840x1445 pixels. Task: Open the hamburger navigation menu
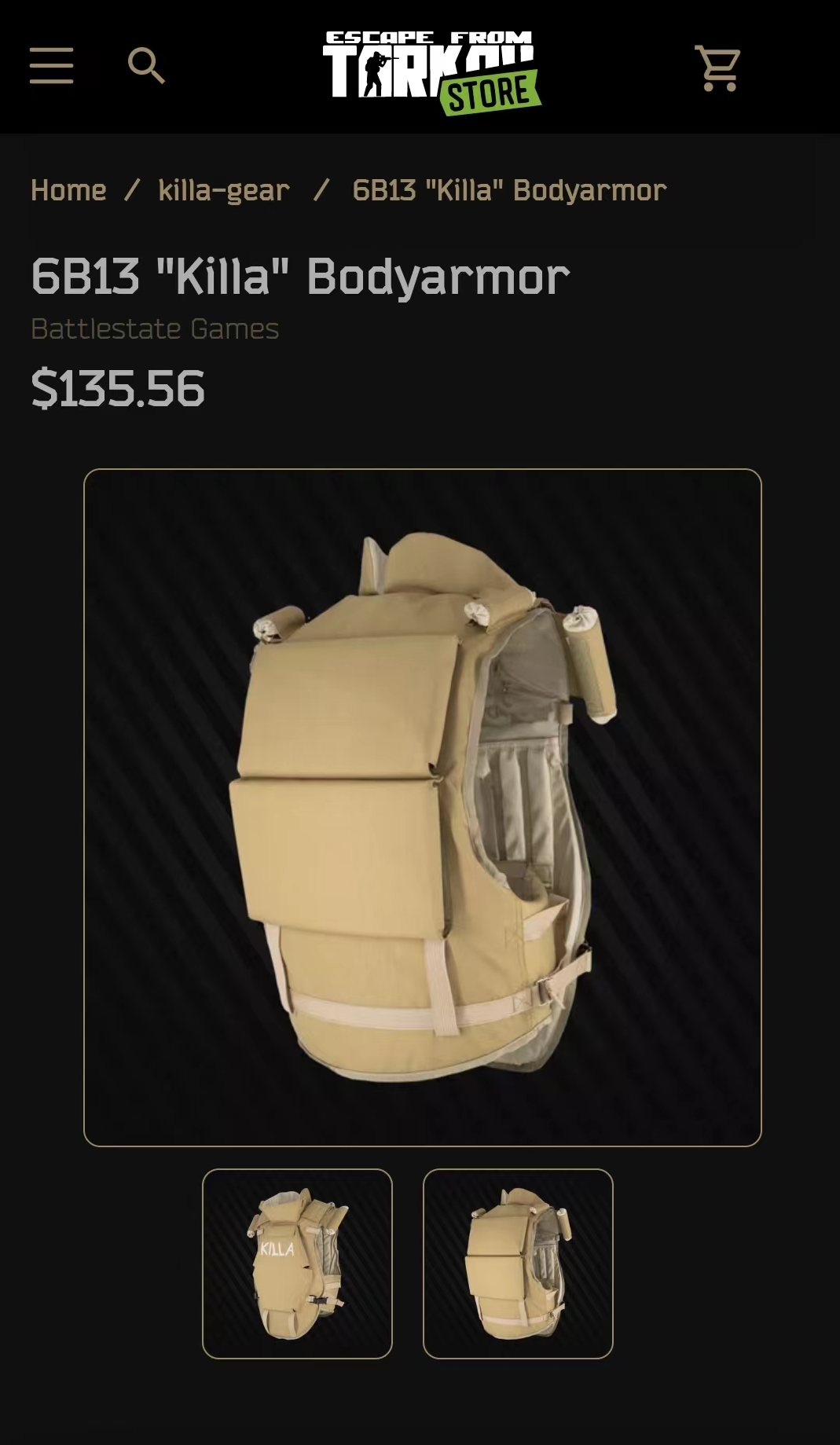[x=52, y=65]
